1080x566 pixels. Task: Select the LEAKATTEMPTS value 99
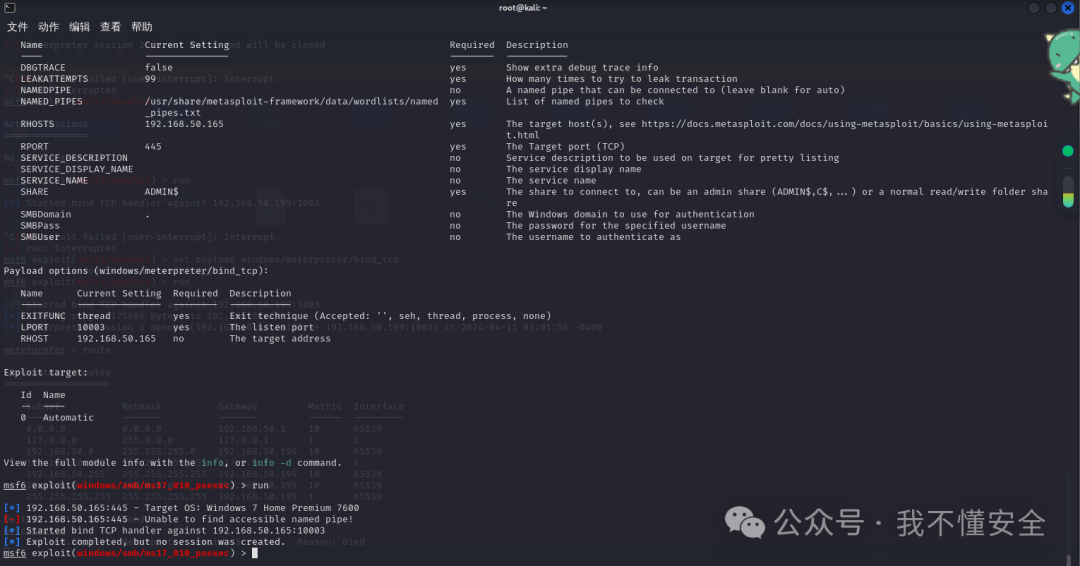(150, 78)
